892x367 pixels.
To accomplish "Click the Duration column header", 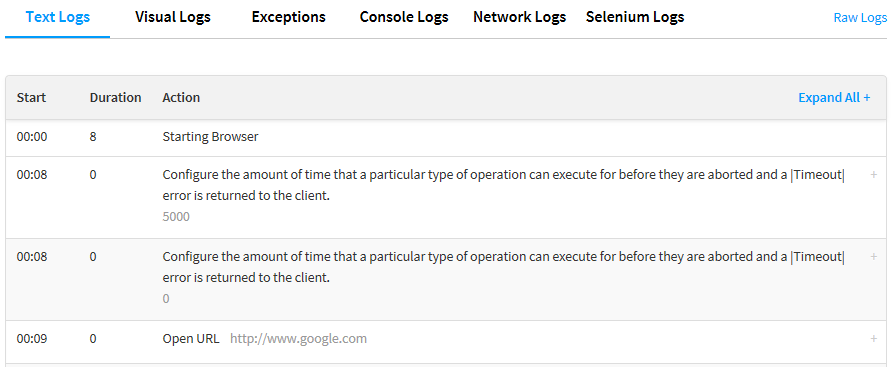I will 115,97.
